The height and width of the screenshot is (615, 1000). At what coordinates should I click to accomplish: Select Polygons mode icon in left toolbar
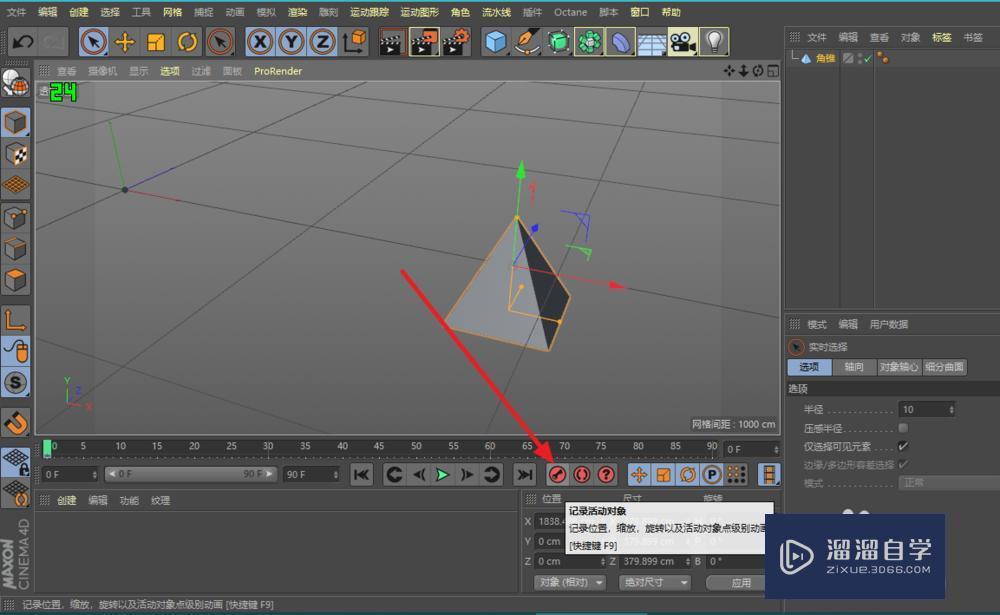tap(15, 281)
